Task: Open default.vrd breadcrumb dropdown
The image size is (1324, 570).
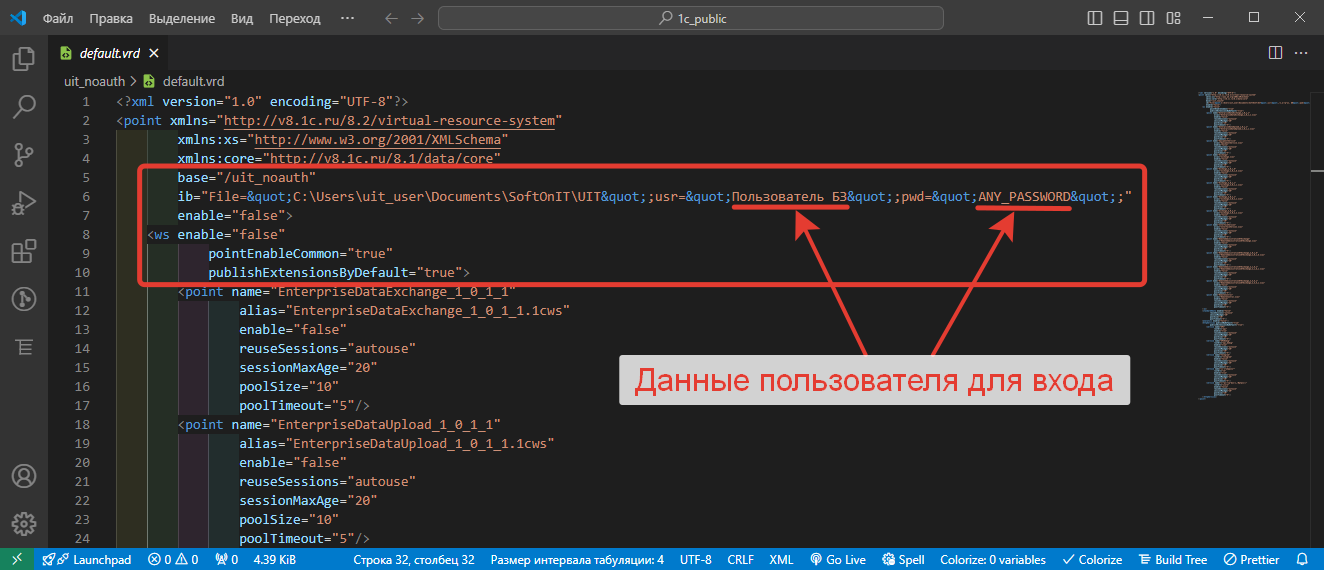Action: [x=194, y=81]
